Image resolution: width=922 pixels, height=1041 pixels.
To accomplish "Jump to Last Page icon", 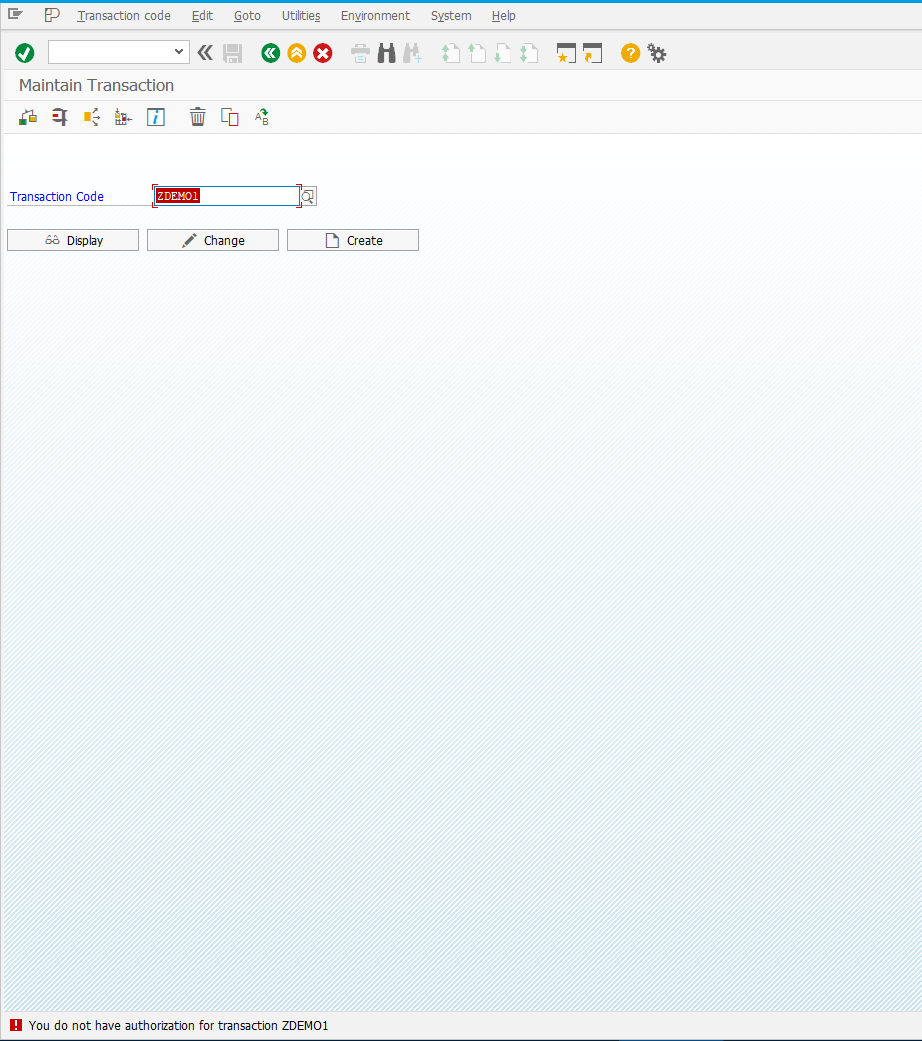I will pyautogui.click(x=528, y=53).
